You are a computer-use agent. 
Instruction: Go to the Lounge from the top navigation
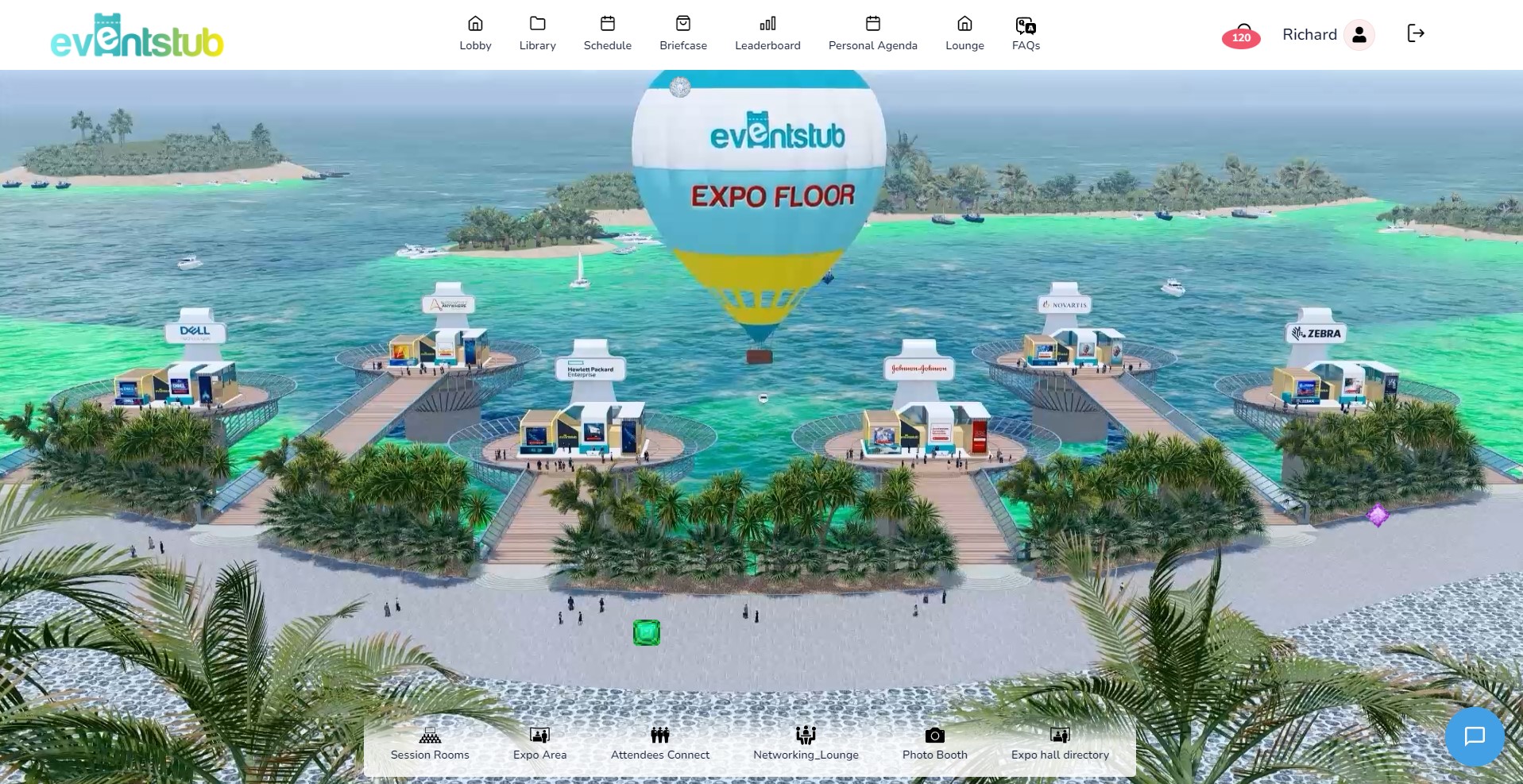(x=964, y=33)
